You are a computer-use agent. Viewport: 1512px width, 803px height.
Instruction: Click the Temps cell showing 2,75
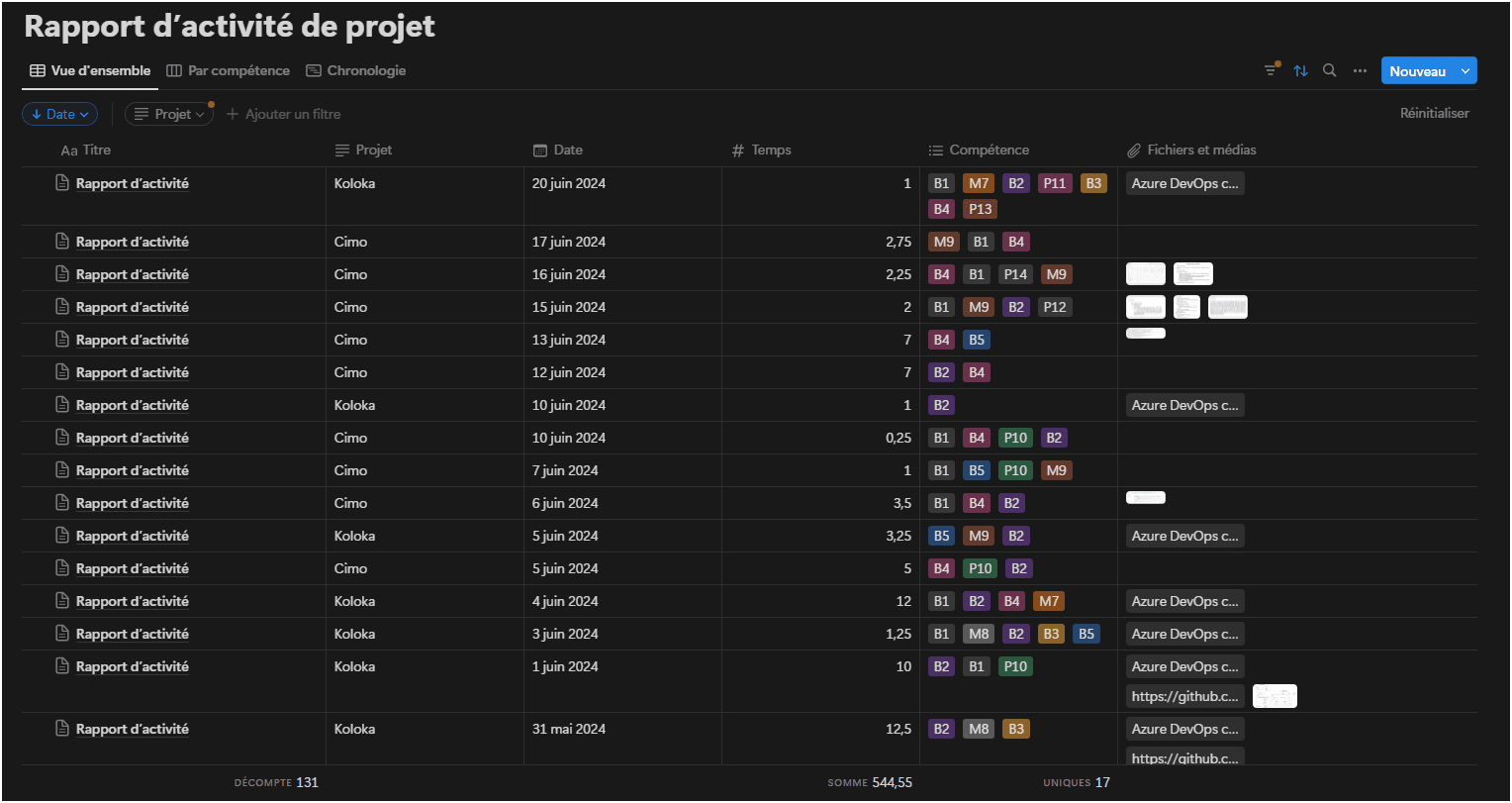click(x=820, y=242)
